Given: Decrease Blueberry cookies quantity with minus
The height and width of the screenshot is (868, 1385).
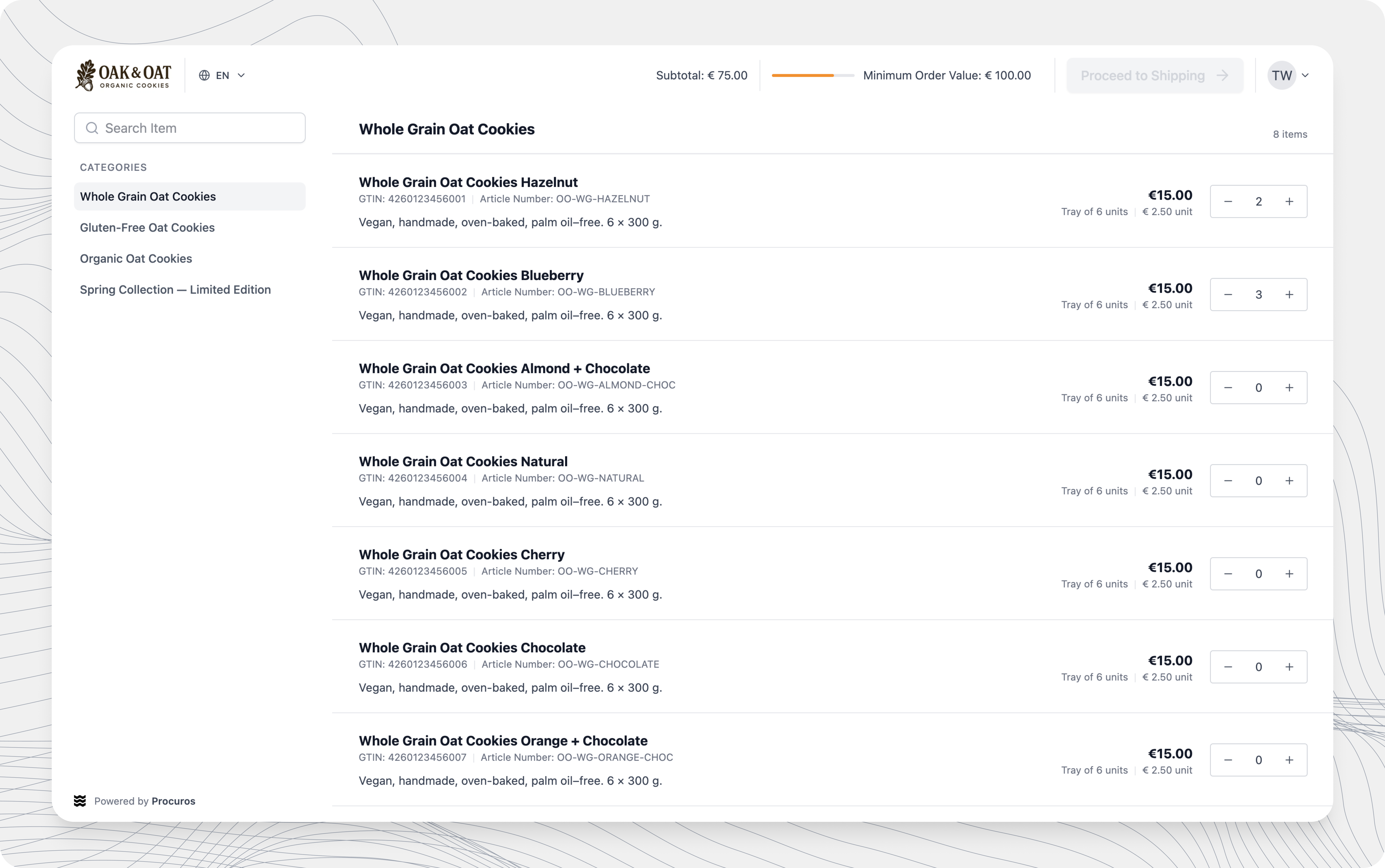Looking at the screenshot, I should [x=1228, y=295].
